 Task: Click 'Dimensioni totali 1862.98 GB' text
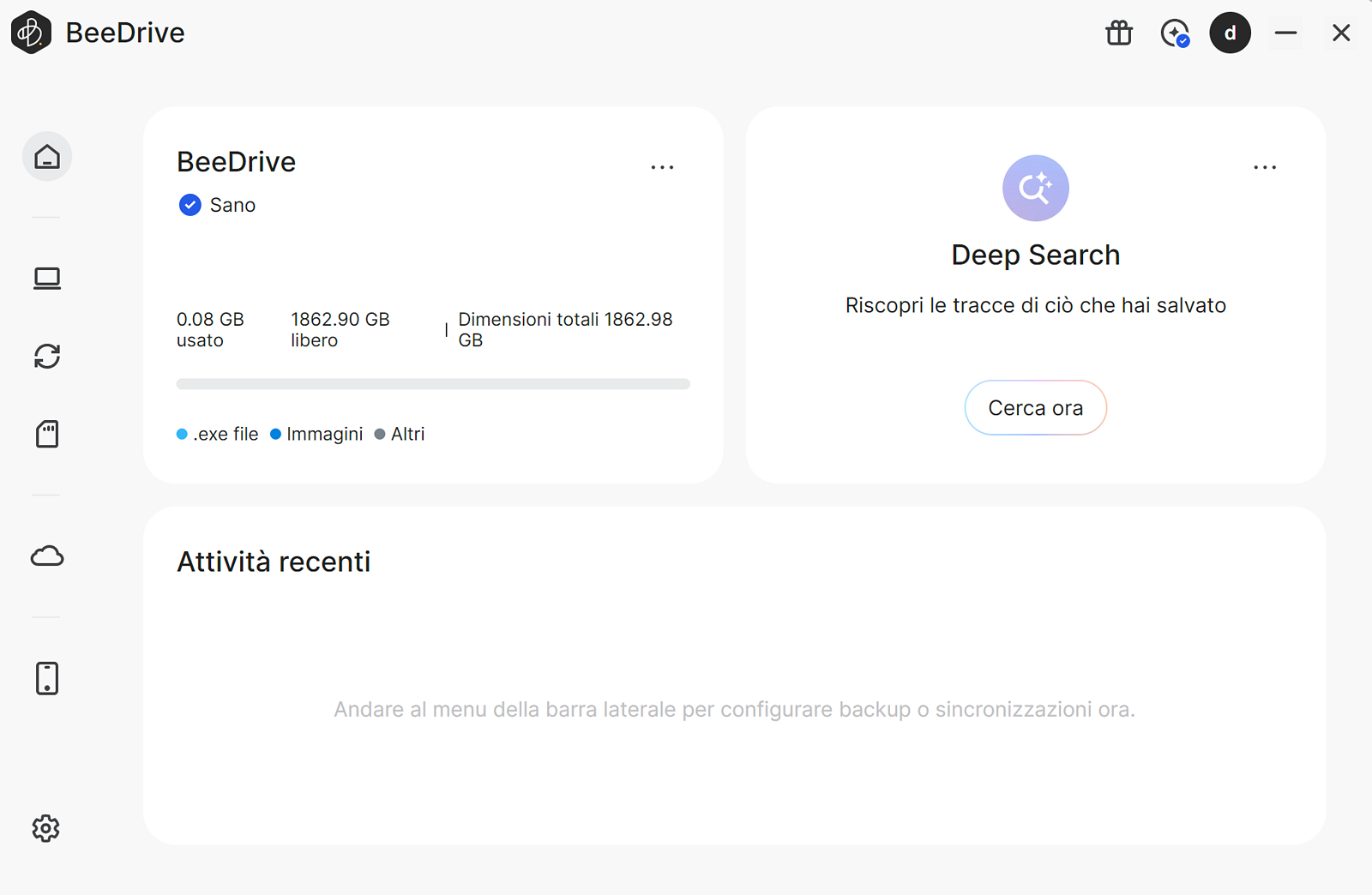pos(565,329)
